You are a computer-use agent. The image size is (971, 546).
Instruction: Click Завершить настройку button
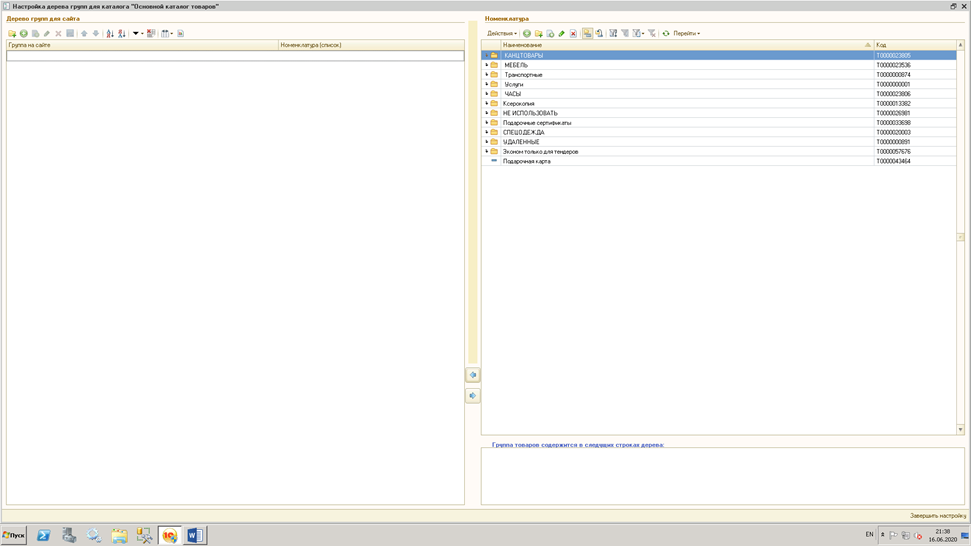coord(937,516)
